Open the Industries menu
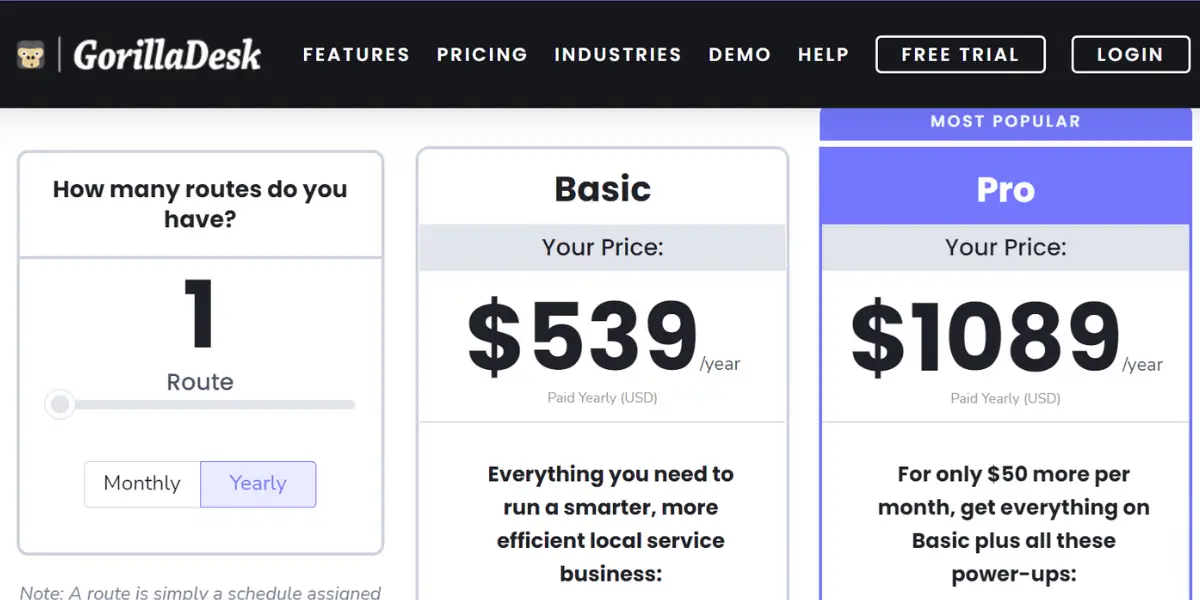 618,55
